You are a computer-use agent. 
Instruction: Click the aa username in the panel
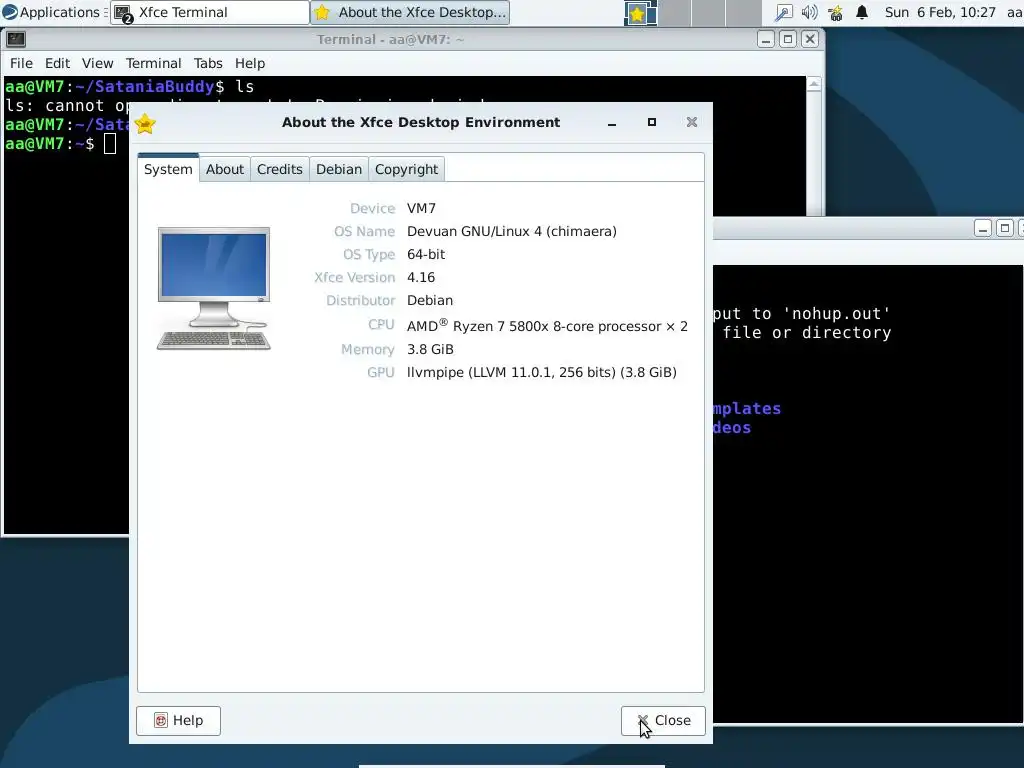pos(1014,12)
